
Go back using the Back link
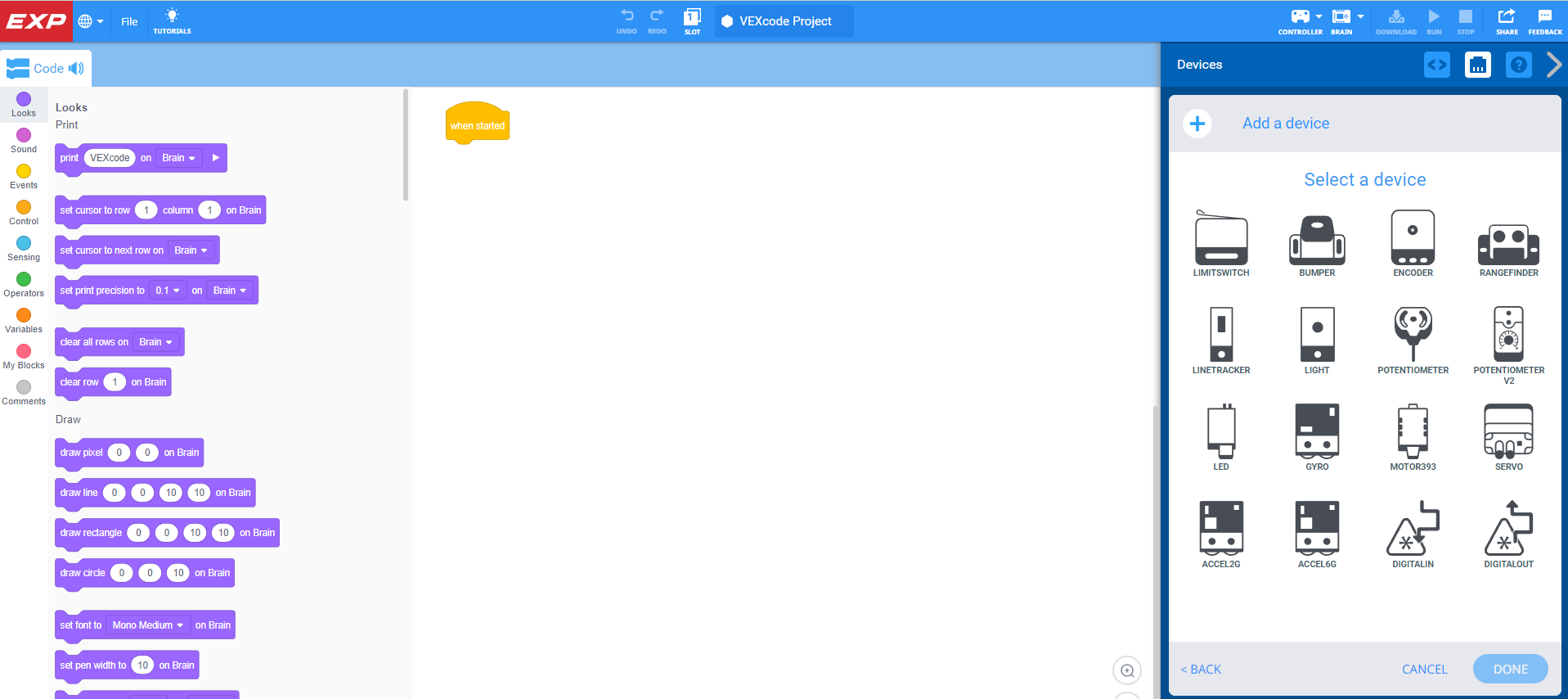pyautogui.click(x=1201, y=670)
